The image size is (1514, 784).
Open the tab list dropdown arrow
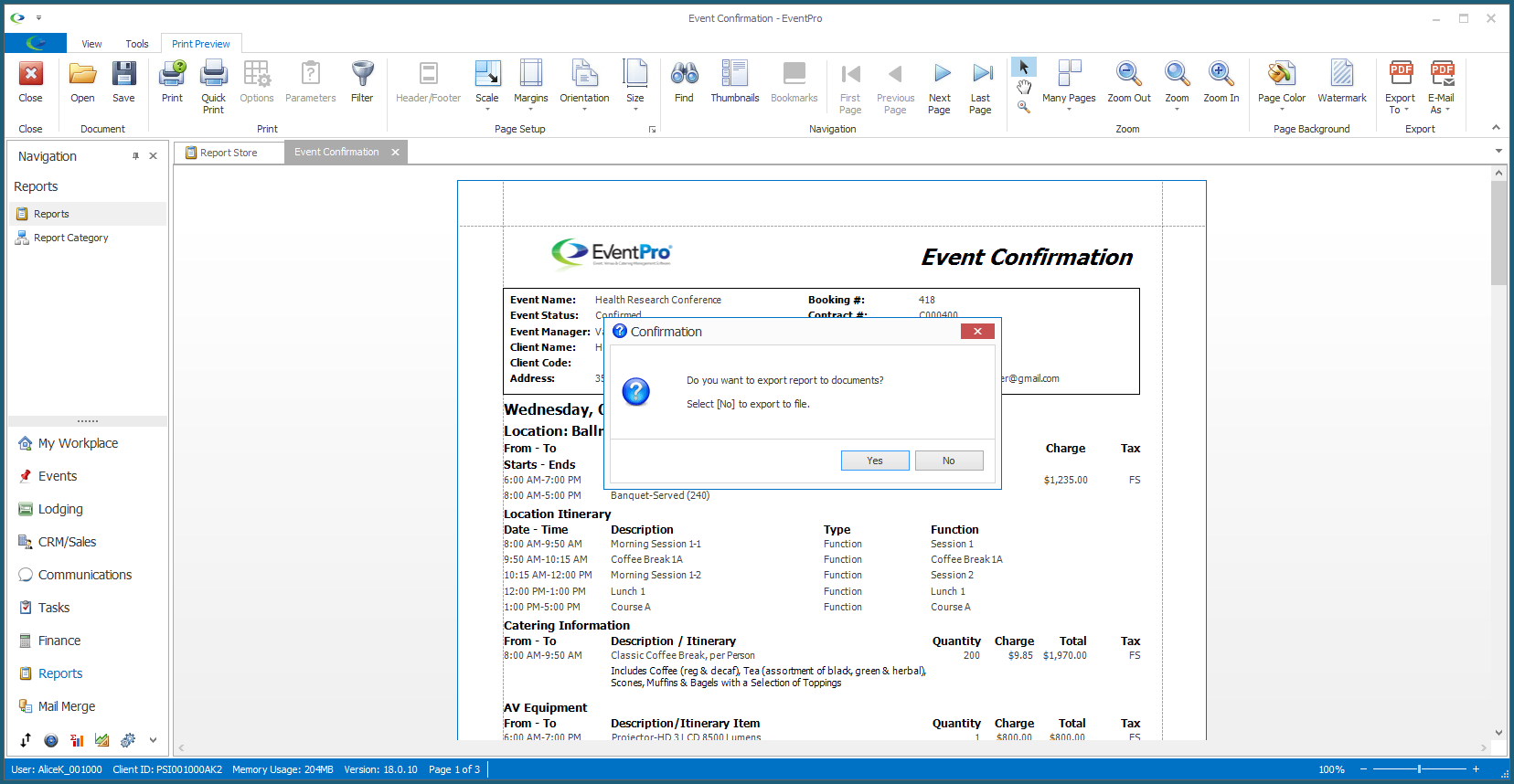point(1498,151)
